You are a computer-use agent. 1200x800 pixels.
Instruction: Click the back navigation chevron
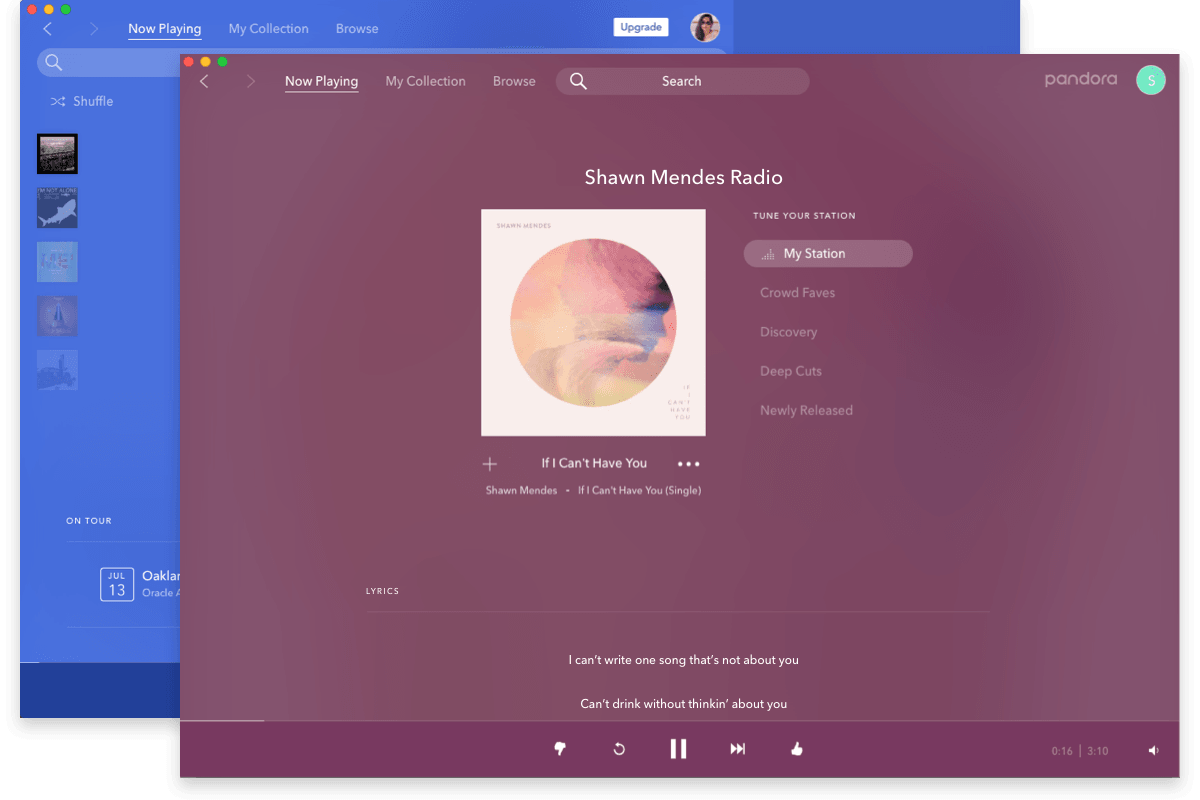coord(204,81)
